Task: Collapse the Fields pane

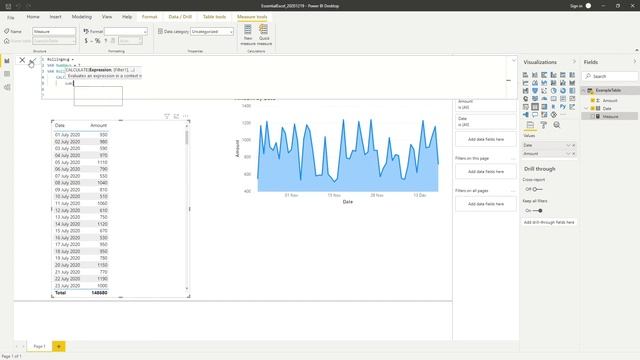Action: click(x=635, y=62)
